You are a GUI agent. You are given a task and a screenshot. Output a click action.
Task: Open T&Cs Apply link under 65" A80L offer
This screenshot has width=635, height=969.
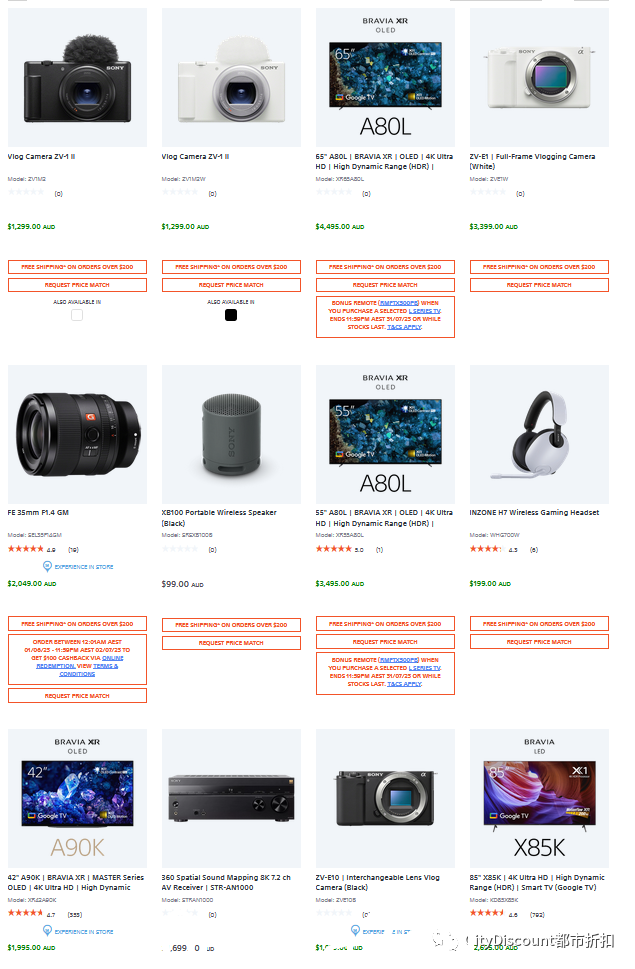(405, 327)
